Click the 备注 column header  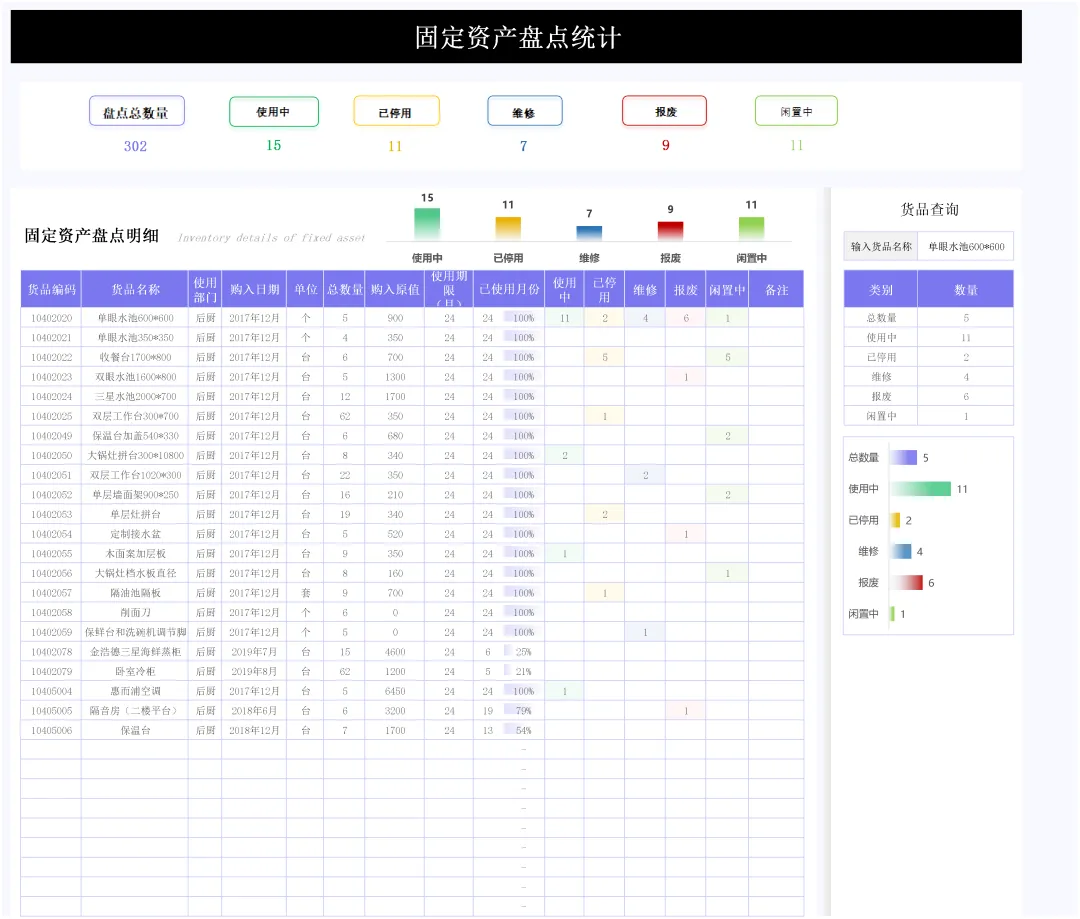pyautogui.click(x=776, y=289)
